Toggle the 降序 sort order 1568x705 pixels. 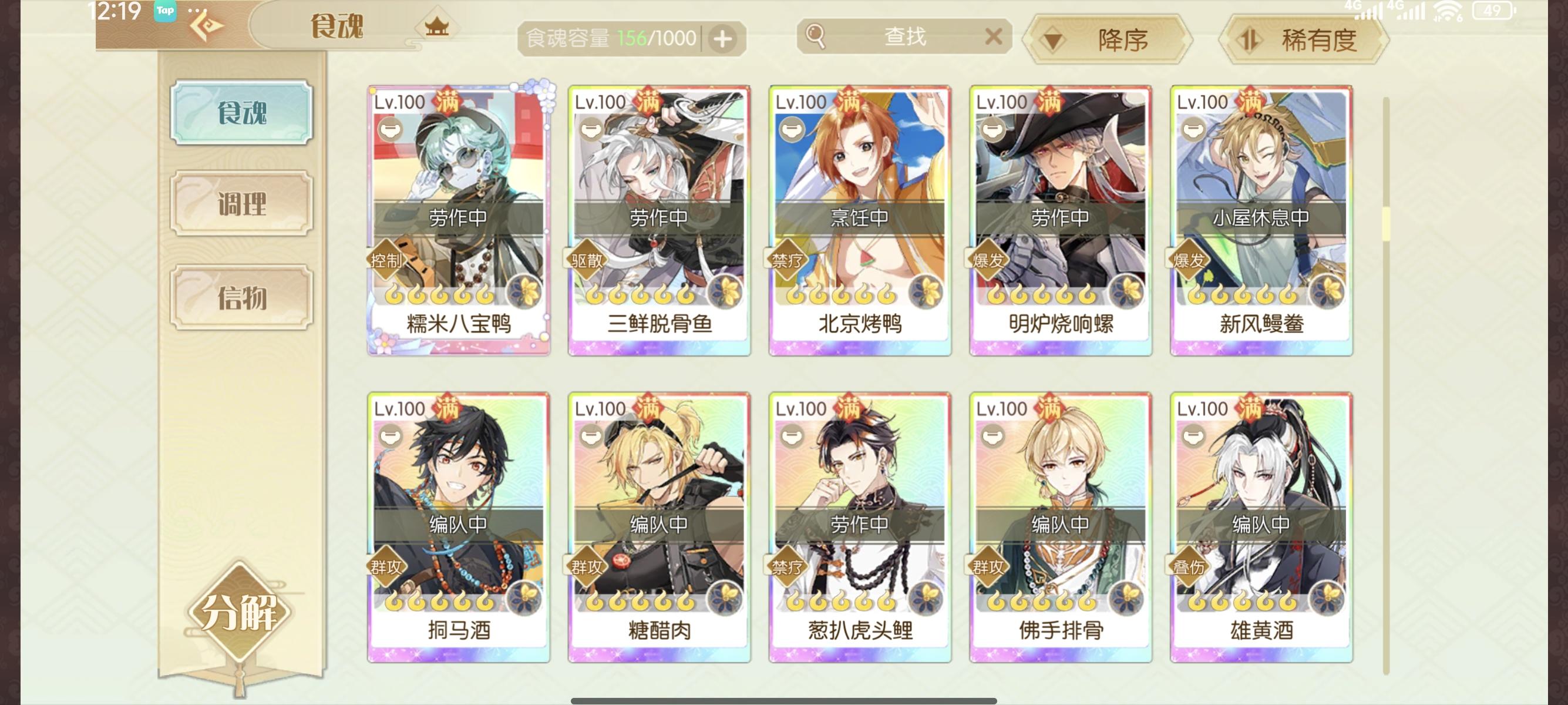[x=1106, y=40]
